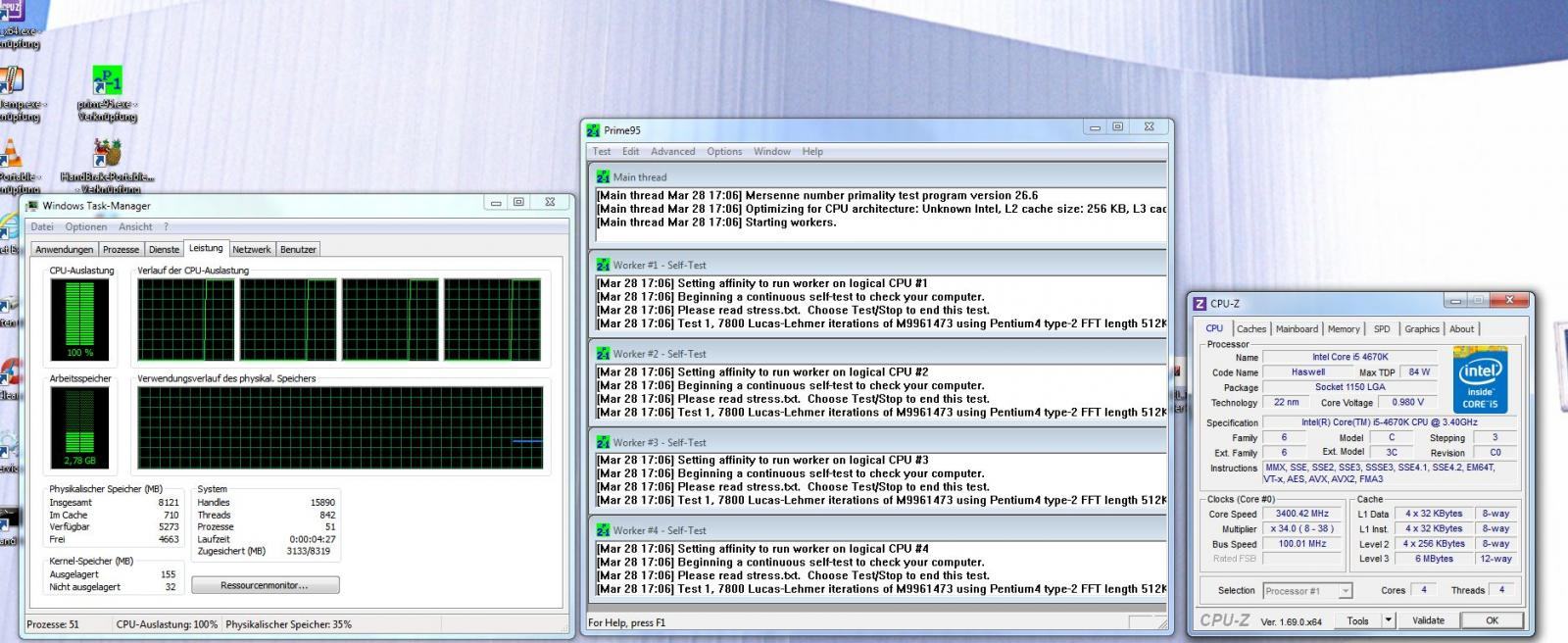
Task: Open the Window menu in Prime95
Action: point(772,152)
